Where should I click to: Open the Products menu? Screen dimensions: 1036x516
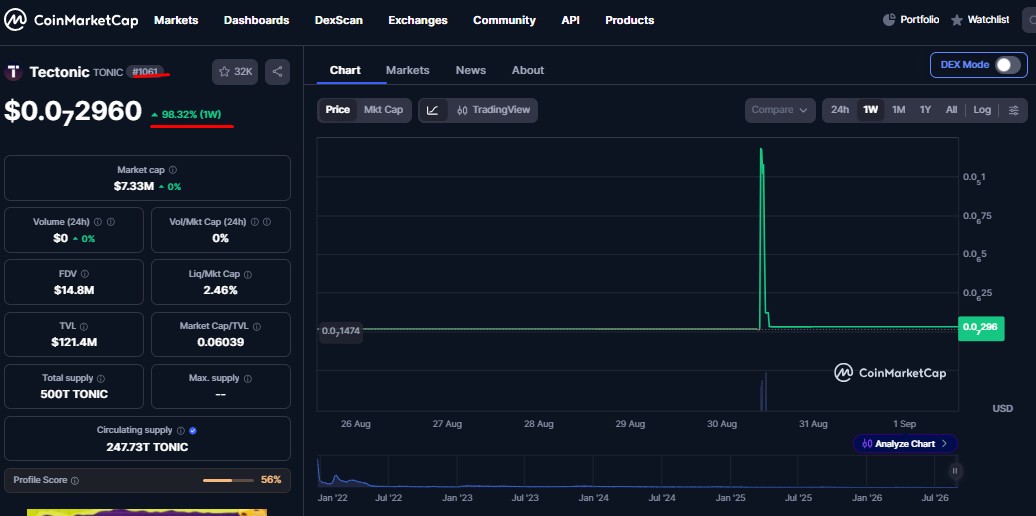(x=630, y=20)
